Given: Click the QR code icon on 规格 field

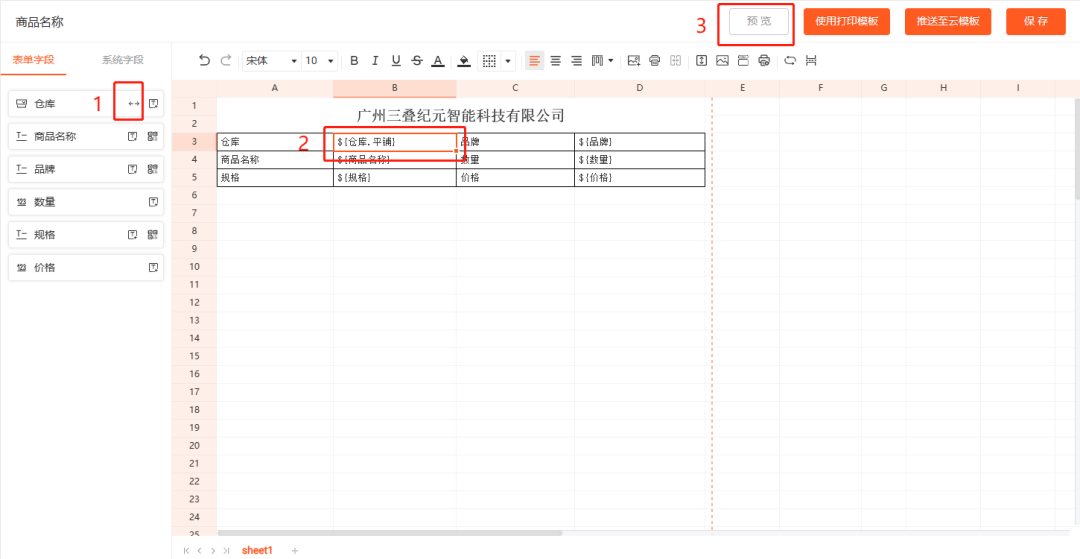Looking at the screenshot, I should 153,235.
